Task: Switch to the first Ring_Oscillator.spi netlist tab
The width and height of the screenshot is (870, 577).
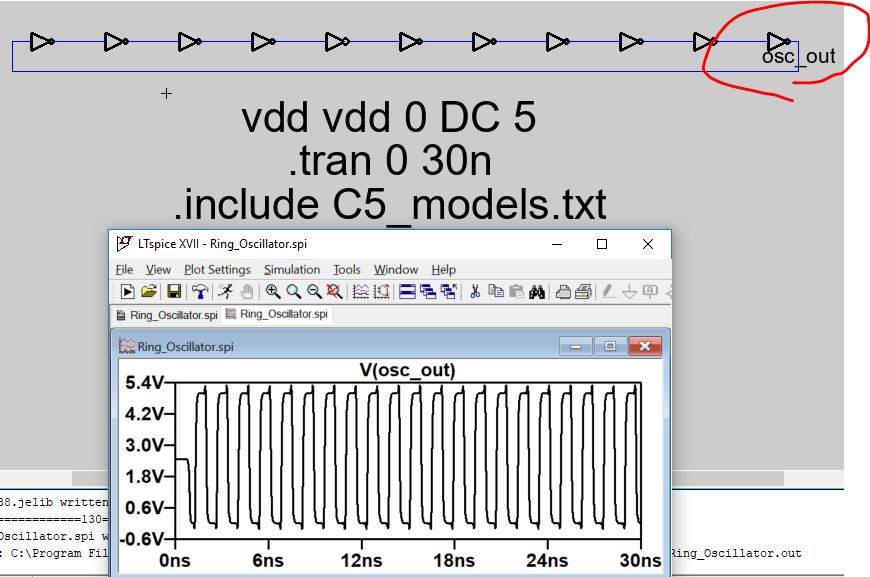Action: click(x=166, y=314)
